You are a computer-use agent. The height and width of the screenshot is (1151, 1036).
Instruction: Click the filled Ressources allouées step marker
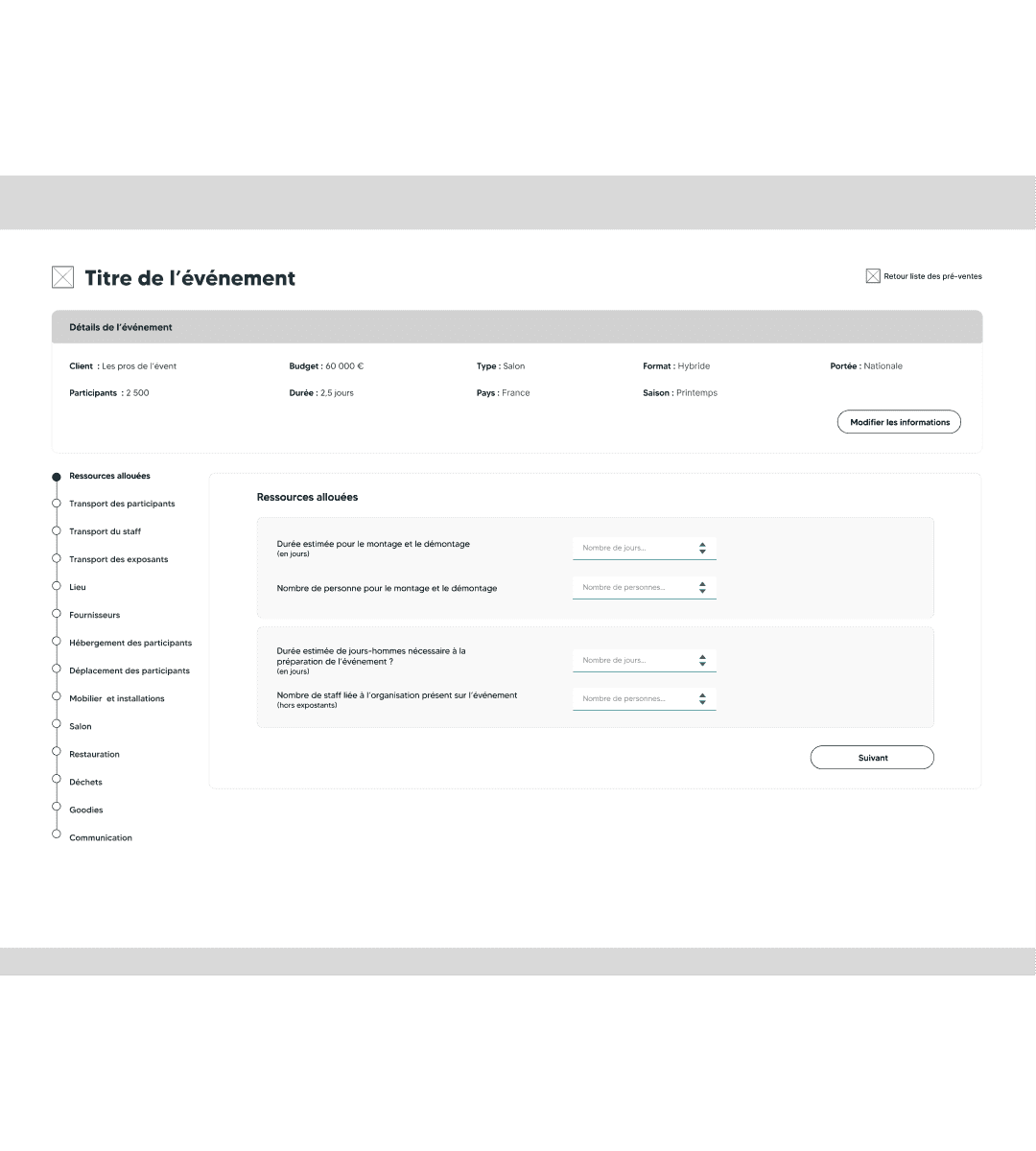[x=56, y=475]
